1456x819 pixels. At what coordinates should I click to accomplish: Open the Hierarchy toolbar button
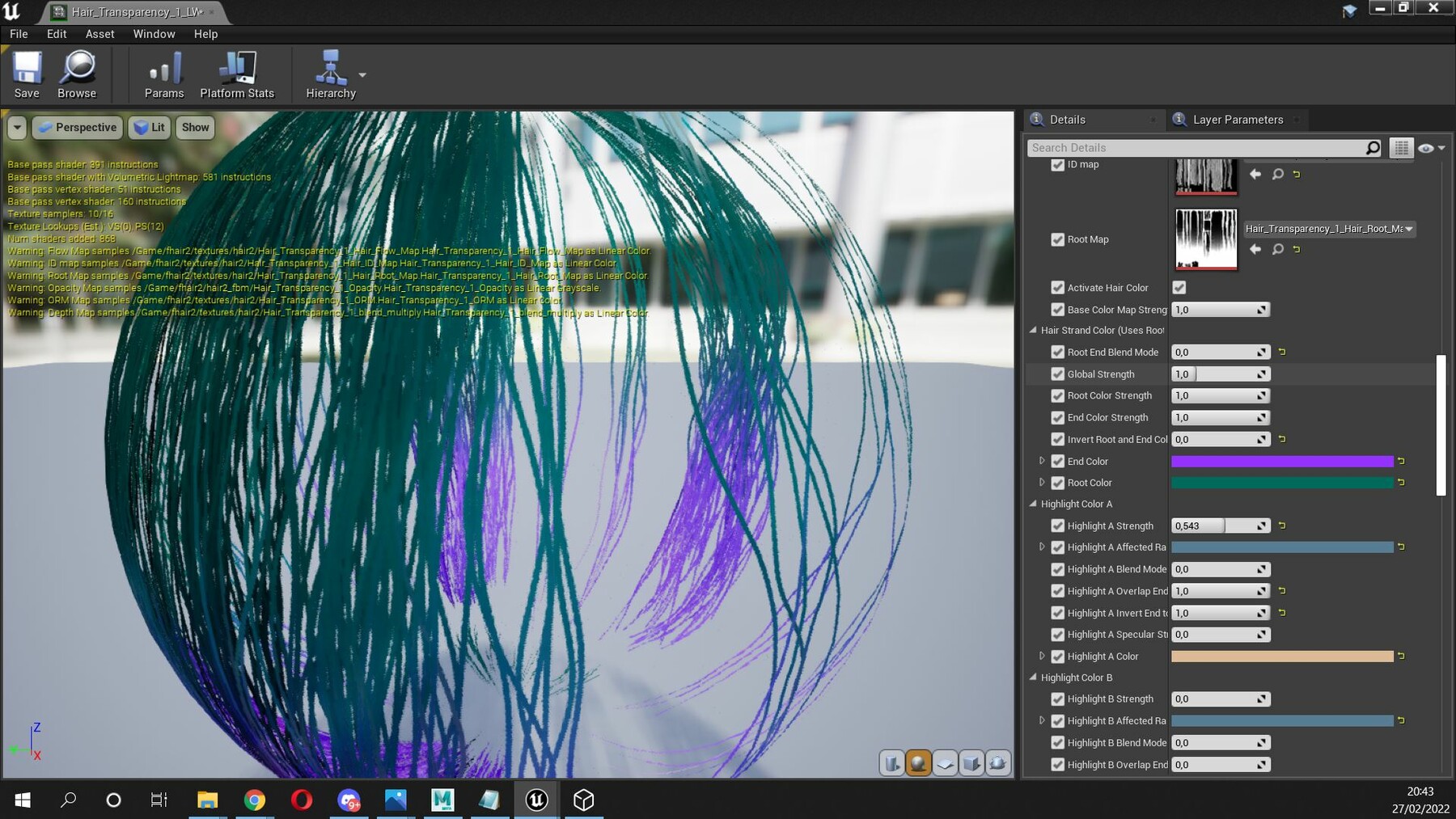[x=331, y=75]
